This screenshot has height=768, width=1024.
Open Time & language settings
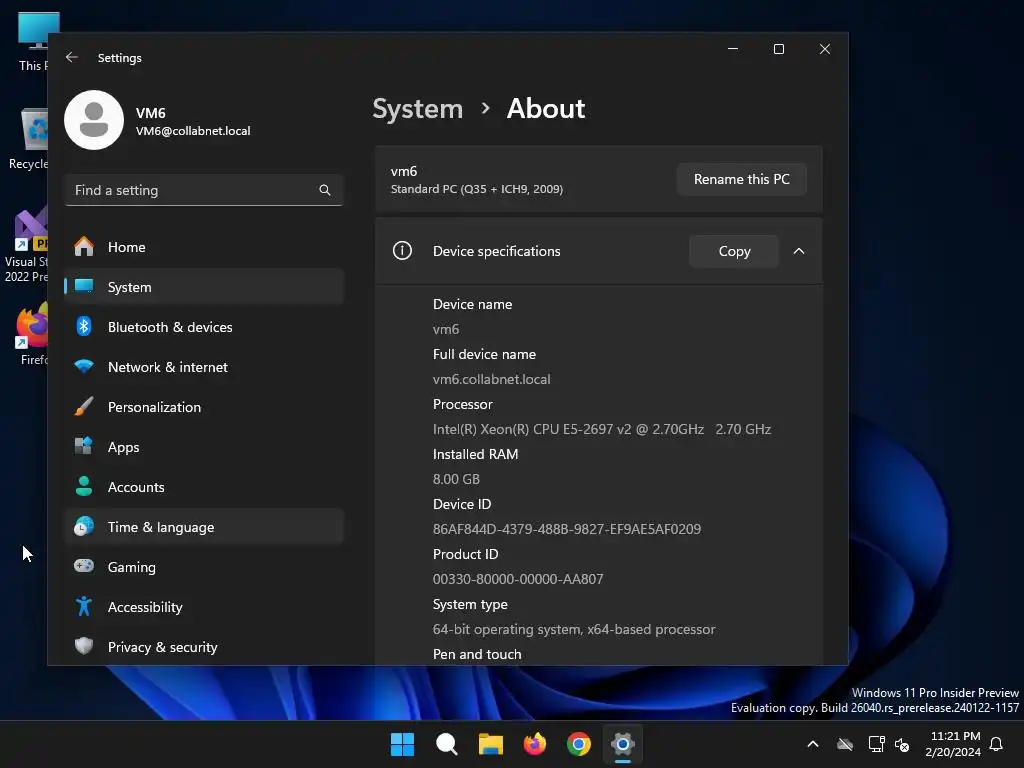tap(204, 526)
